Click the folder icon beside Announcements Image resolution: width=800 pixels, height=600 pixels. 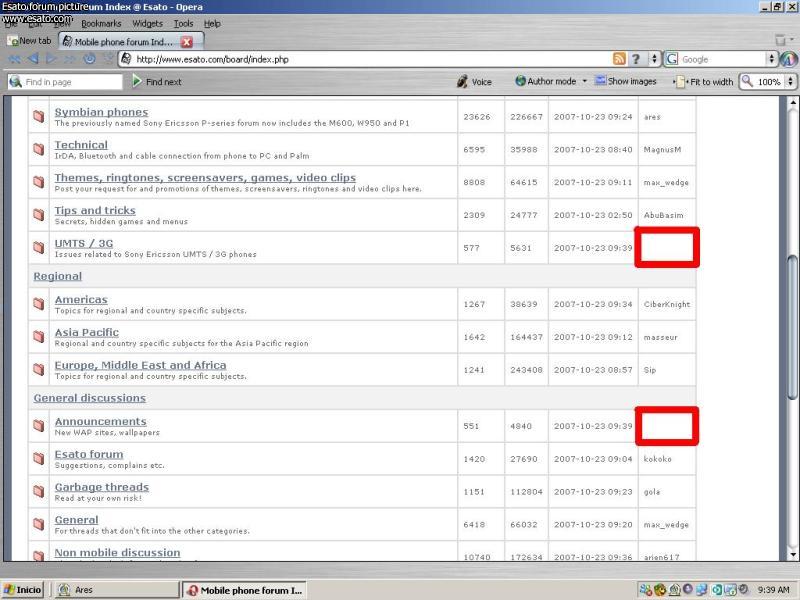pyautogui.click(x=39, y=426)
